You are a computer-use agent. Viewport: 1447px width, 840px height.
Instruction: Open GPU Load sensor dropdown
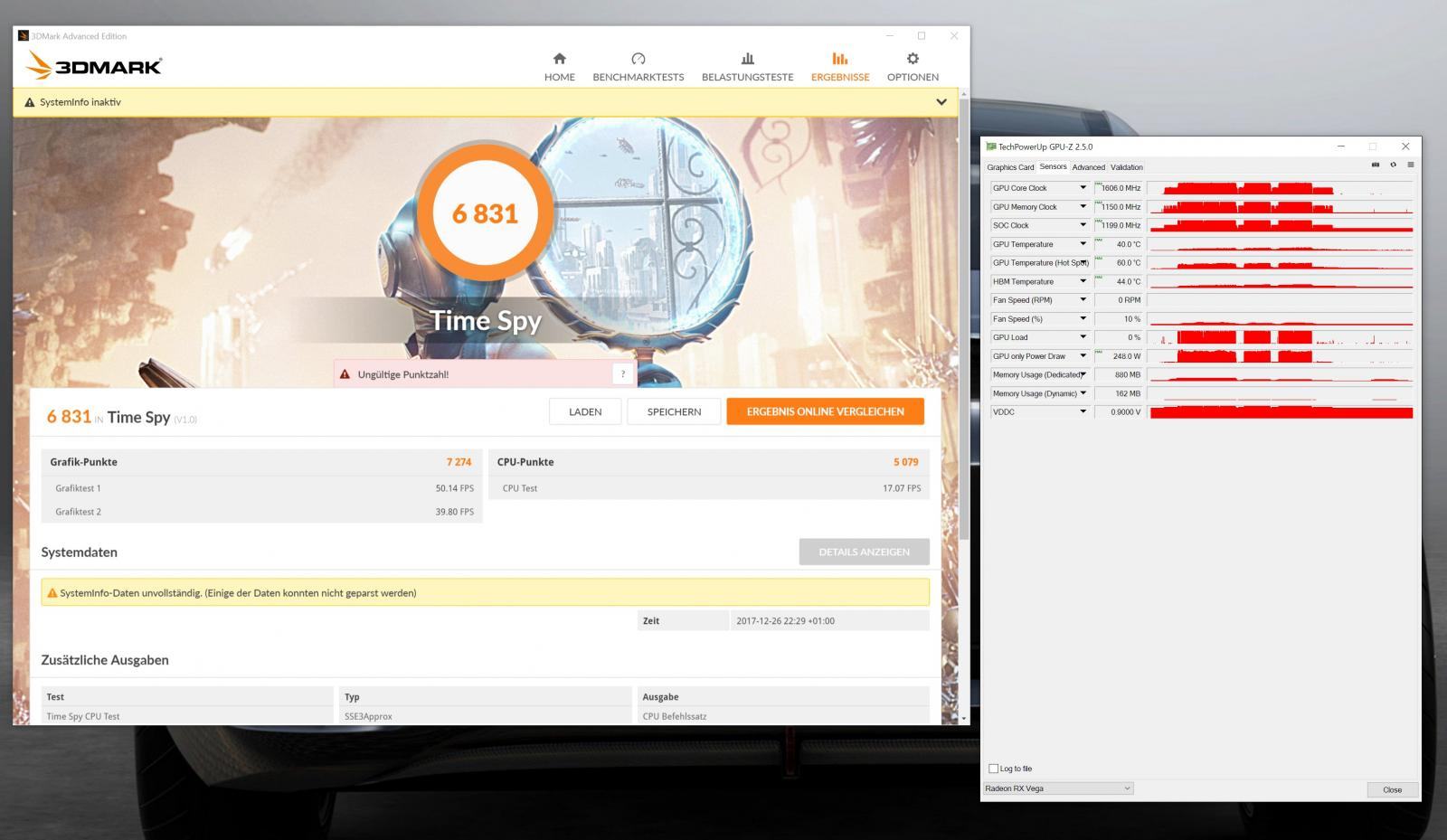(1083, 337)
